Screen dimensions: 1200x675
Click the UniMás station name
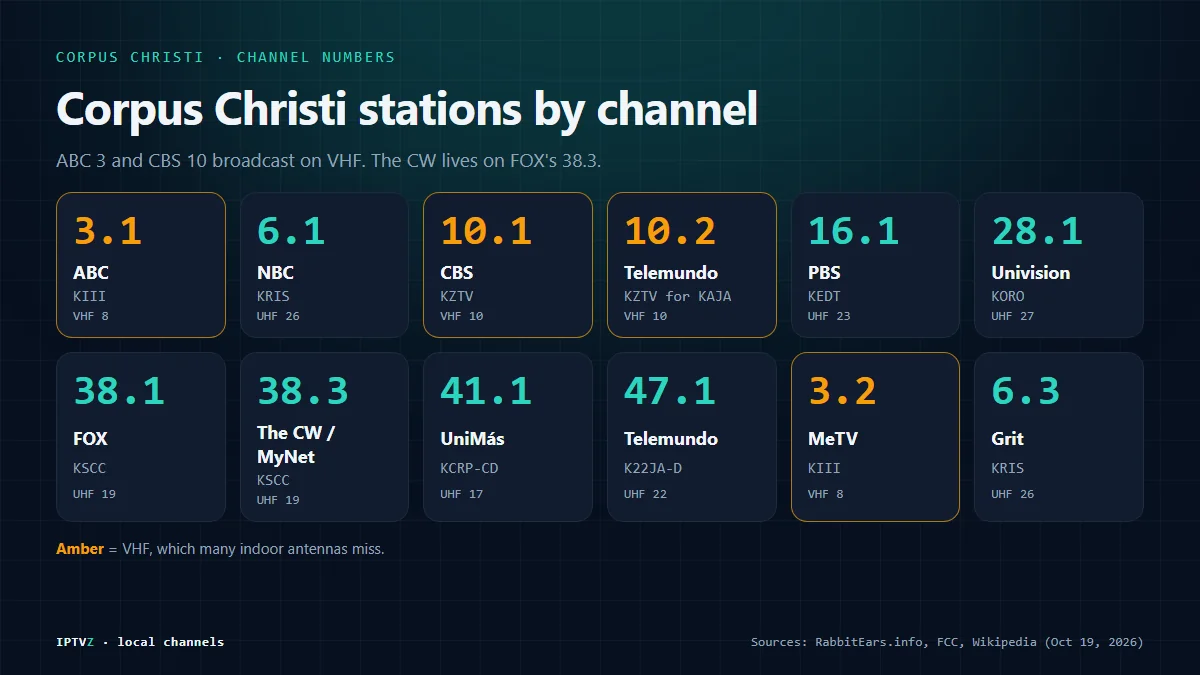pos(472,439)
